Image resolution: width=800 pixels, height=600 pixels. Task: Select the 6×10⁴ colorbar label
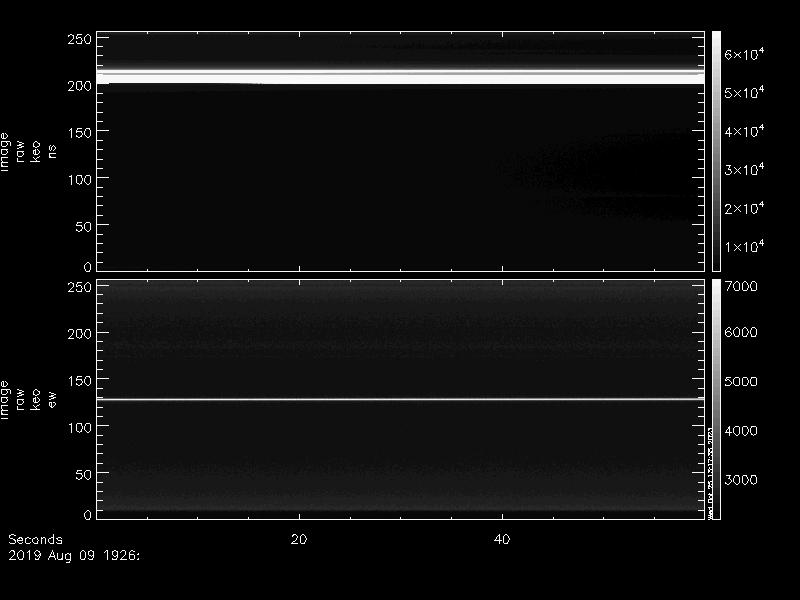744,54
